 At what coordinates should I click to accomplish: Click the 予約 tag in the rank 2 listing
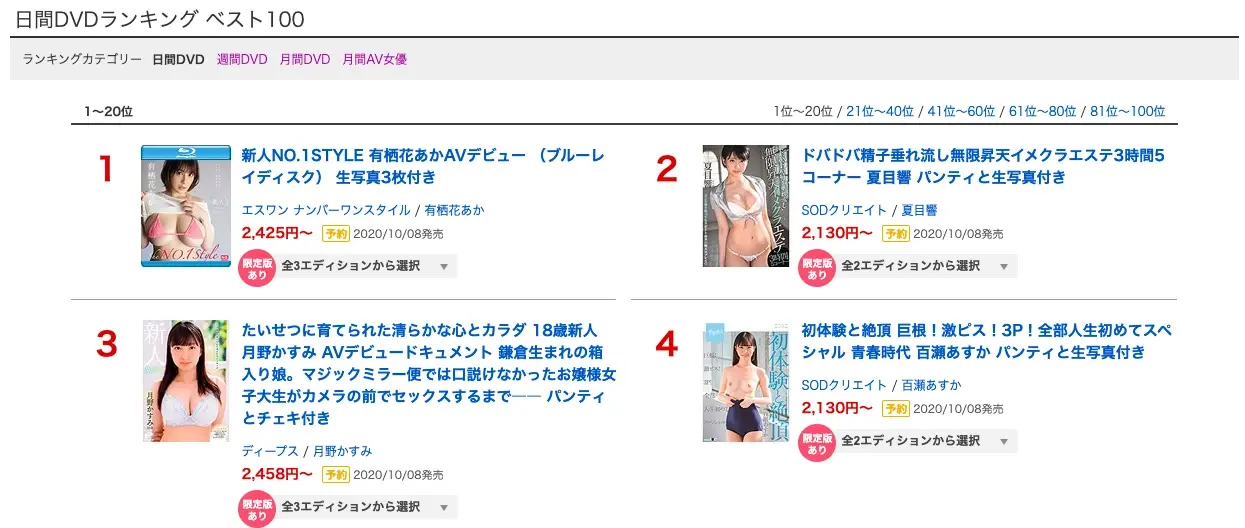(895, 233)
